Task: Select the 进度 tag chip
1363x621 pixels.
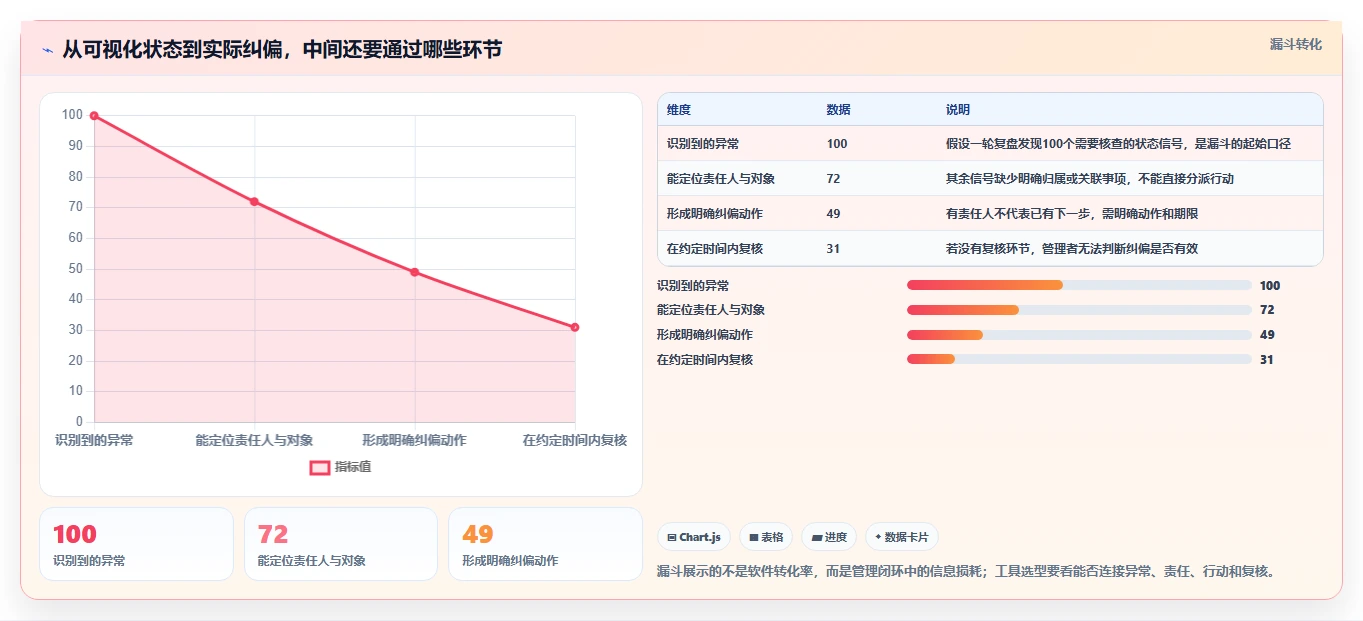Action: coord(829,537)
